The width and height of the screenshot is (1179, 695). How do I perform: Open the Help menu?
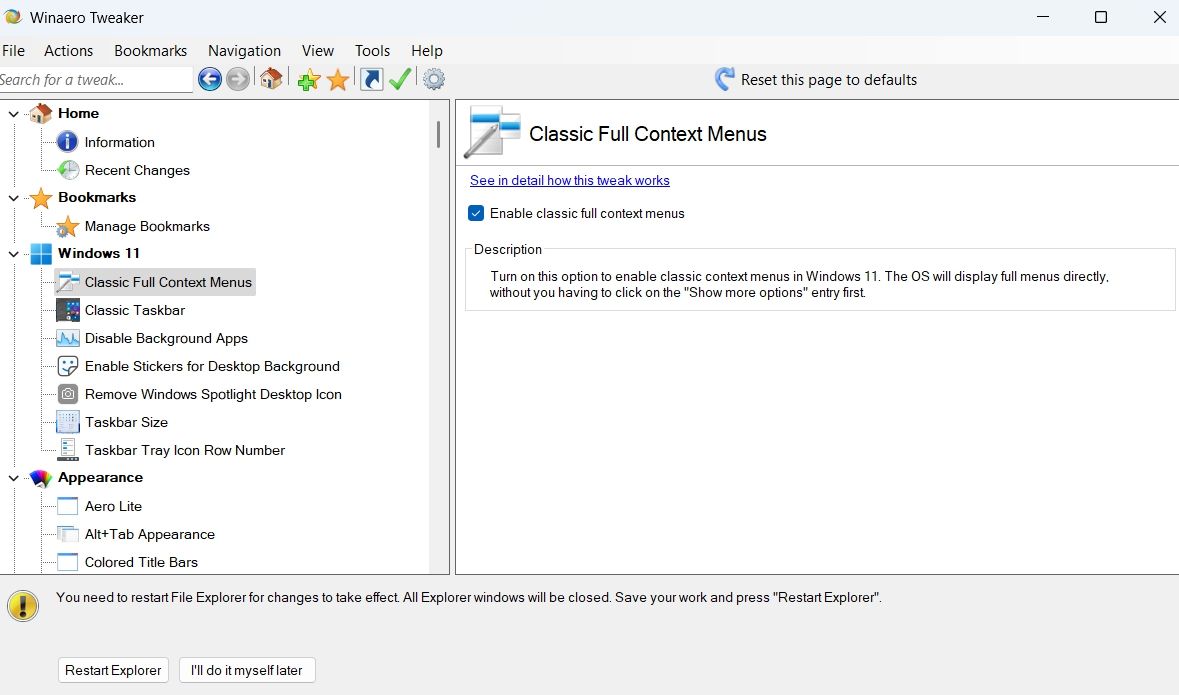[426, 50]
